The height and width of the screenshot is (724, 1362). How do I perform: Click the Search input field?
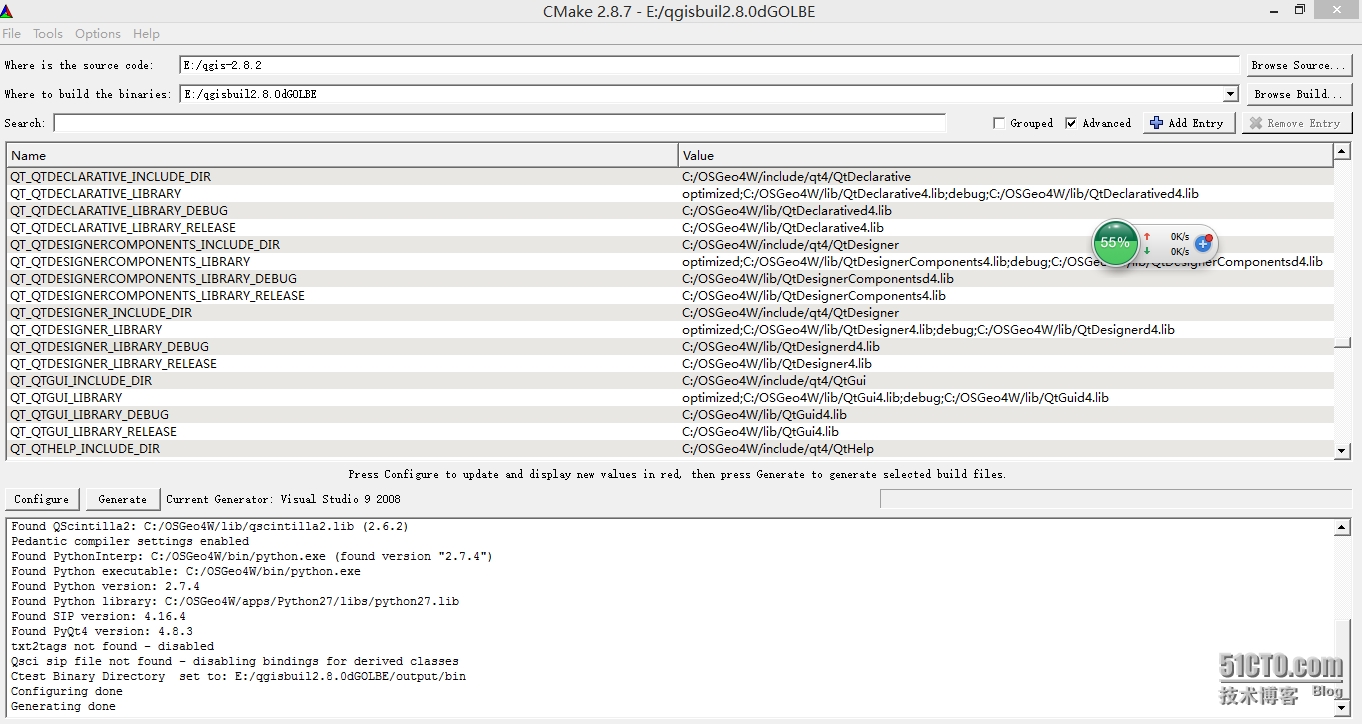tap(499, 123)
